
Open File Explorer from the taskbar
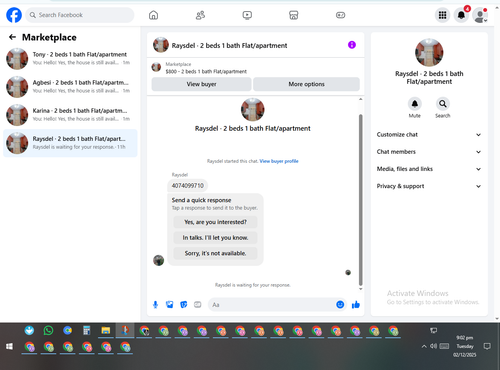(x=106, y=330)
